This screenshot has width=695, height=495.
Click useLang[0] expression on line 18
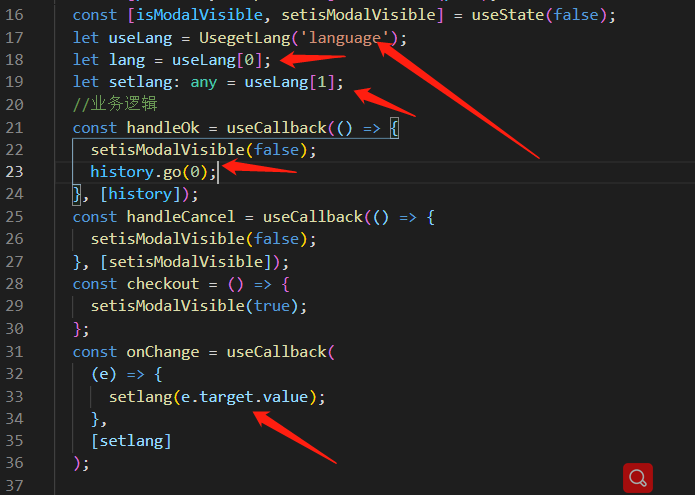[217, 60]
